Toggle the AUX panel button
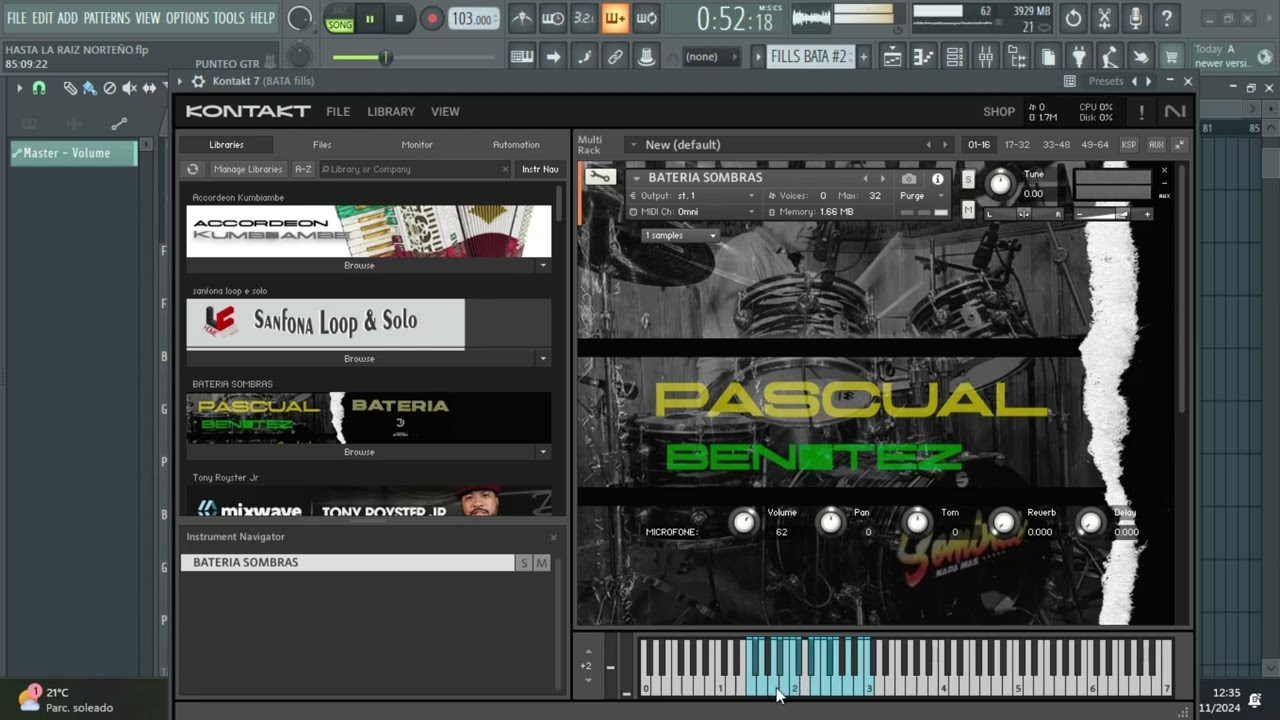Image resolution: width=1280 pixels, height=720 pixels. [1156, 145]
